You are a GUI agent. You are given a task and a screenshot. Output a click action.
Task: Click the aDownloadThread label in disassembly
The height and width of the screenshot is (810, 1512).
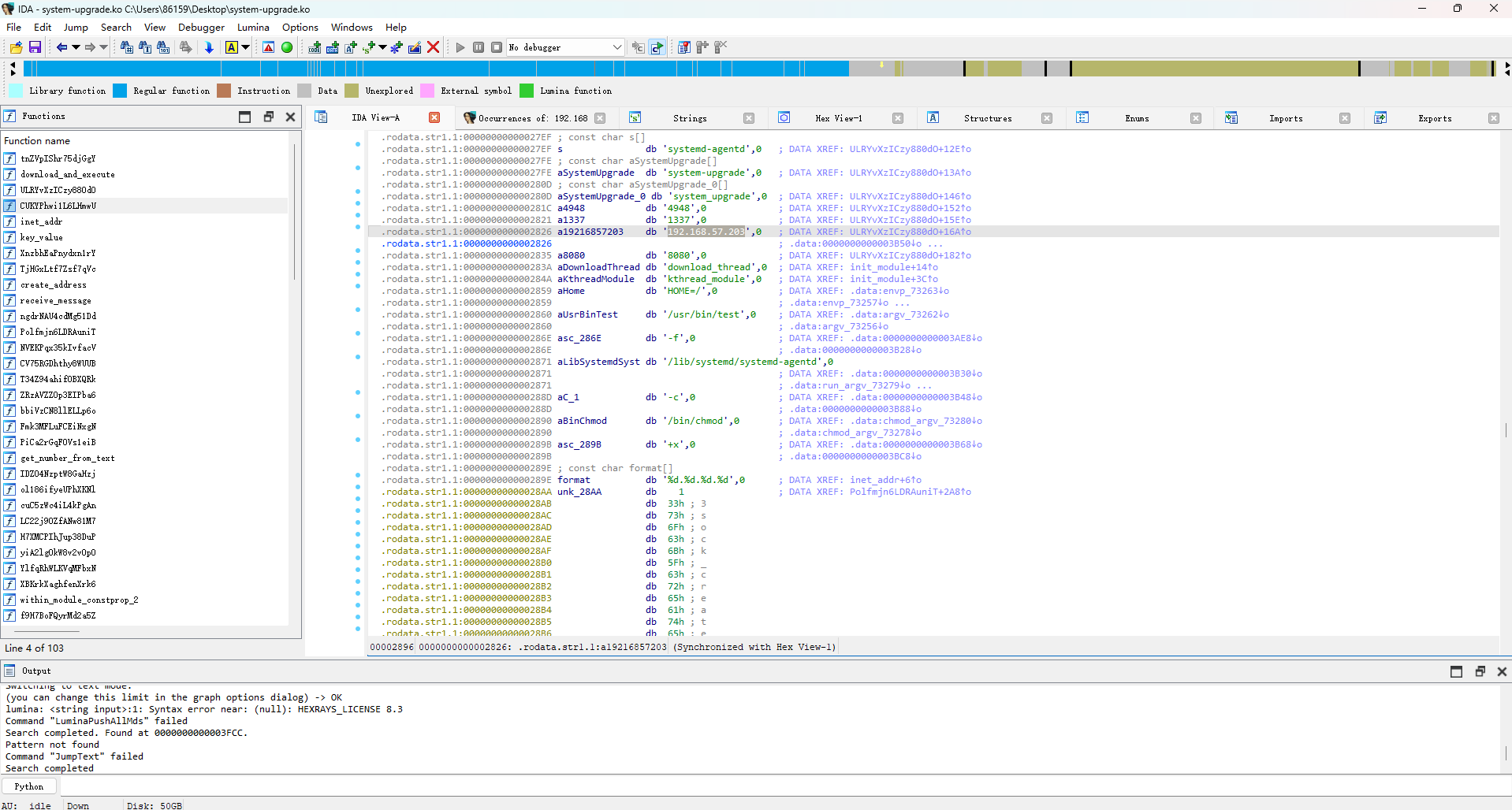coord(598,267)
